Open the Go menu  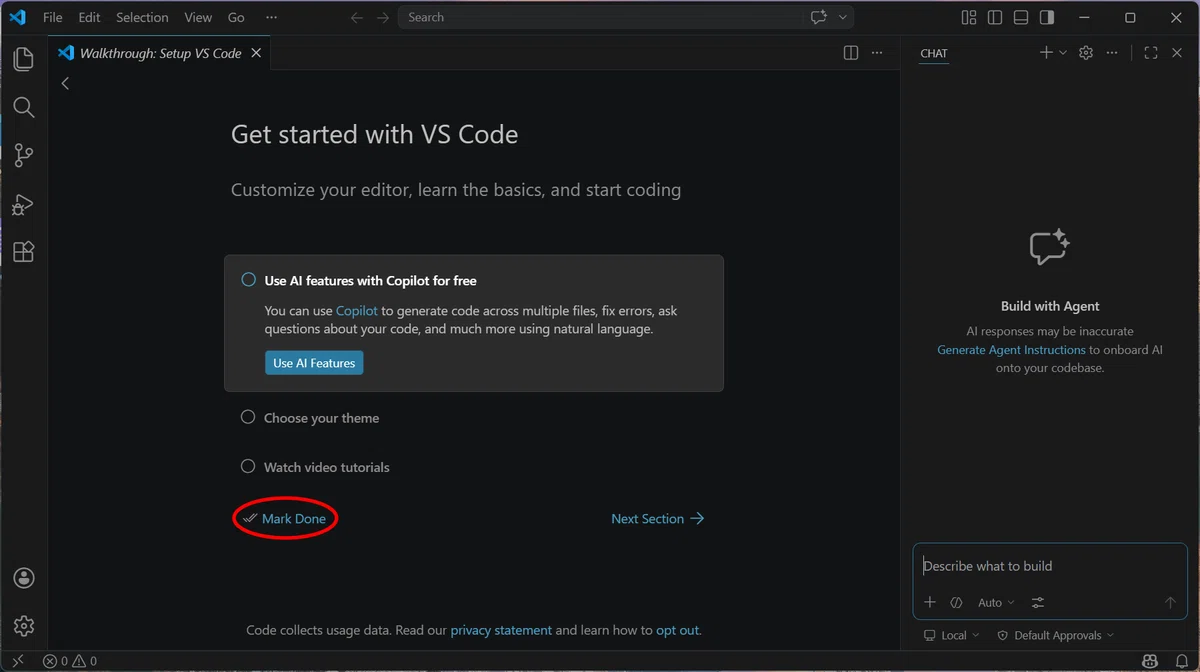(236, 17)
